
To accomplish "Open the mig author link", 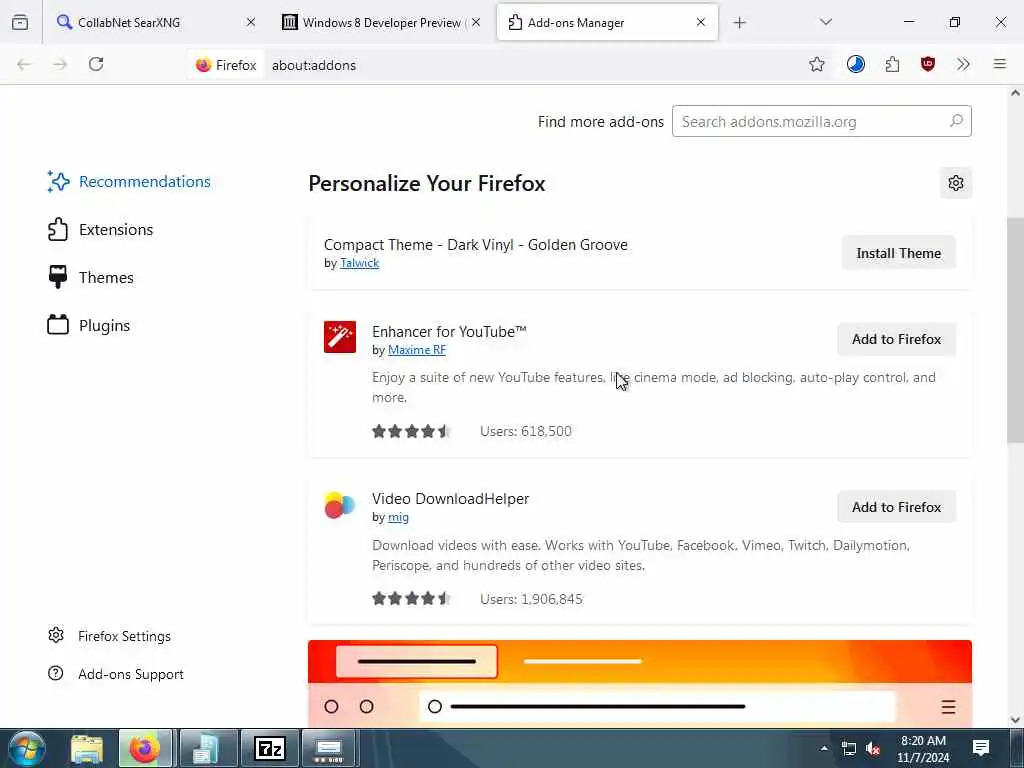I will coord(398,517).
